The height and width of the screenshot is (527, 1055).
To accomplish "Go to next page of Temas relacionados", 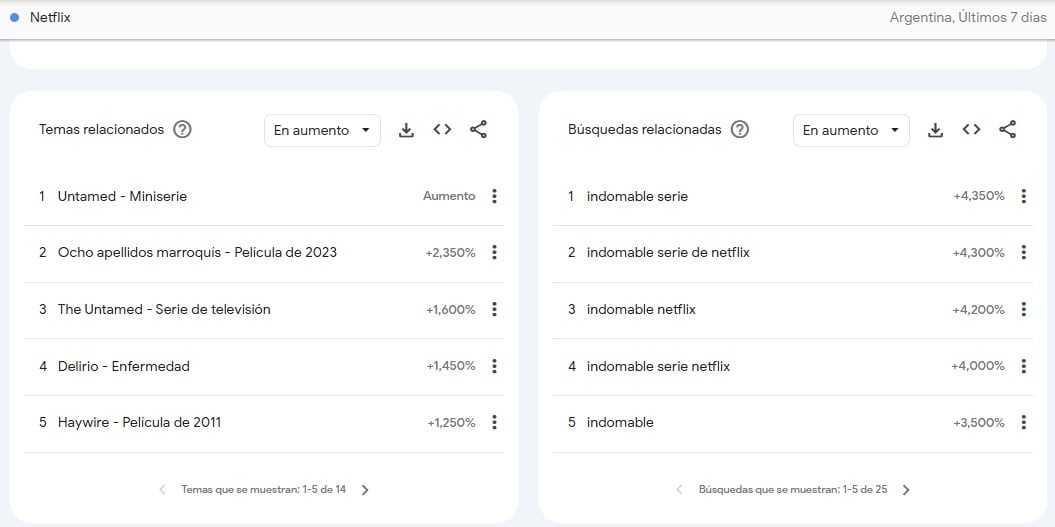I will tap(365, 490).
